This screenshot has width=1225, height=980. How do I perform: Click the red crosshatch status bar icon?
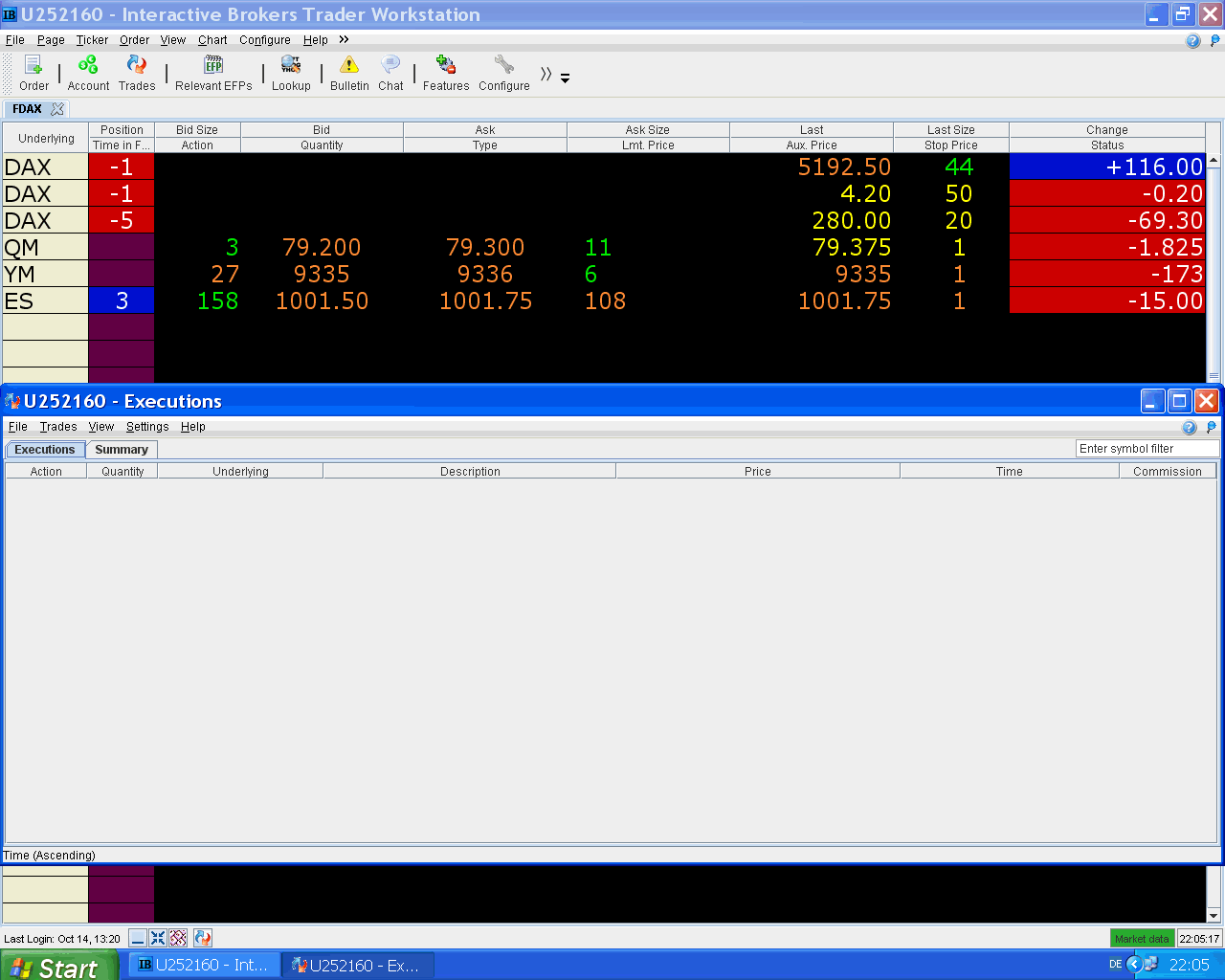(178, 938)
